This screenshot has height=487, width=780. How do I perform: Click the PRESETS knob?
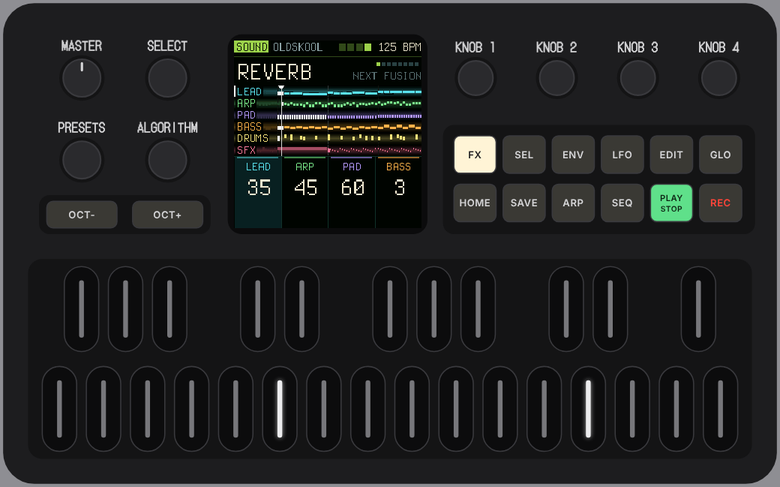[82, 160]
